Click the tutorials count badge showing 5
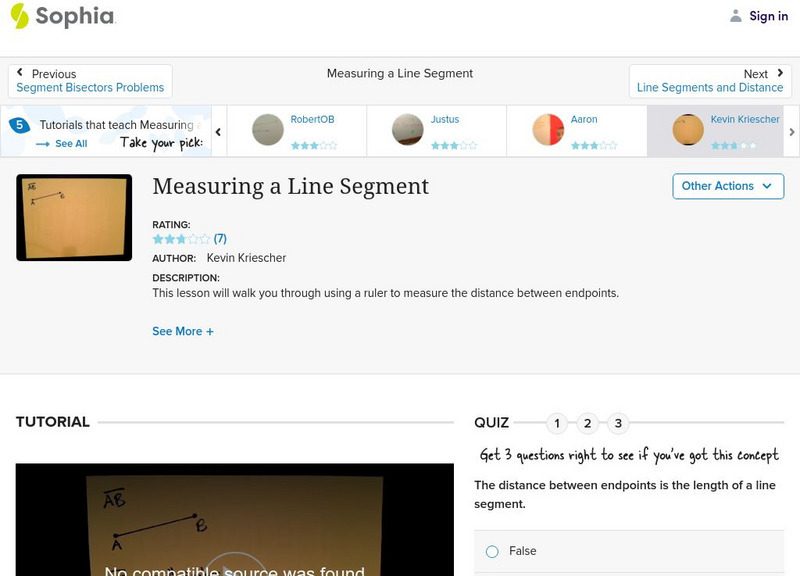This screenshot has width=800, height=576. pos(19,126)
